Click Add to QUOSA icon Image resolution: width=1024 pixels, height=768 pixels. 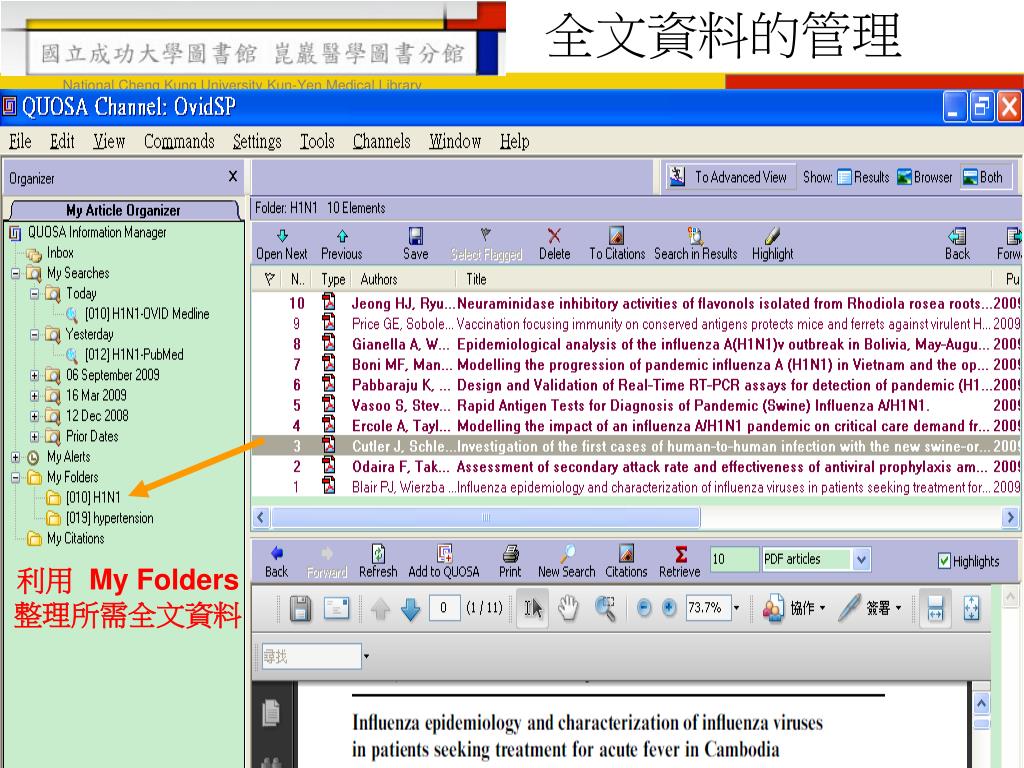point(444,553)
